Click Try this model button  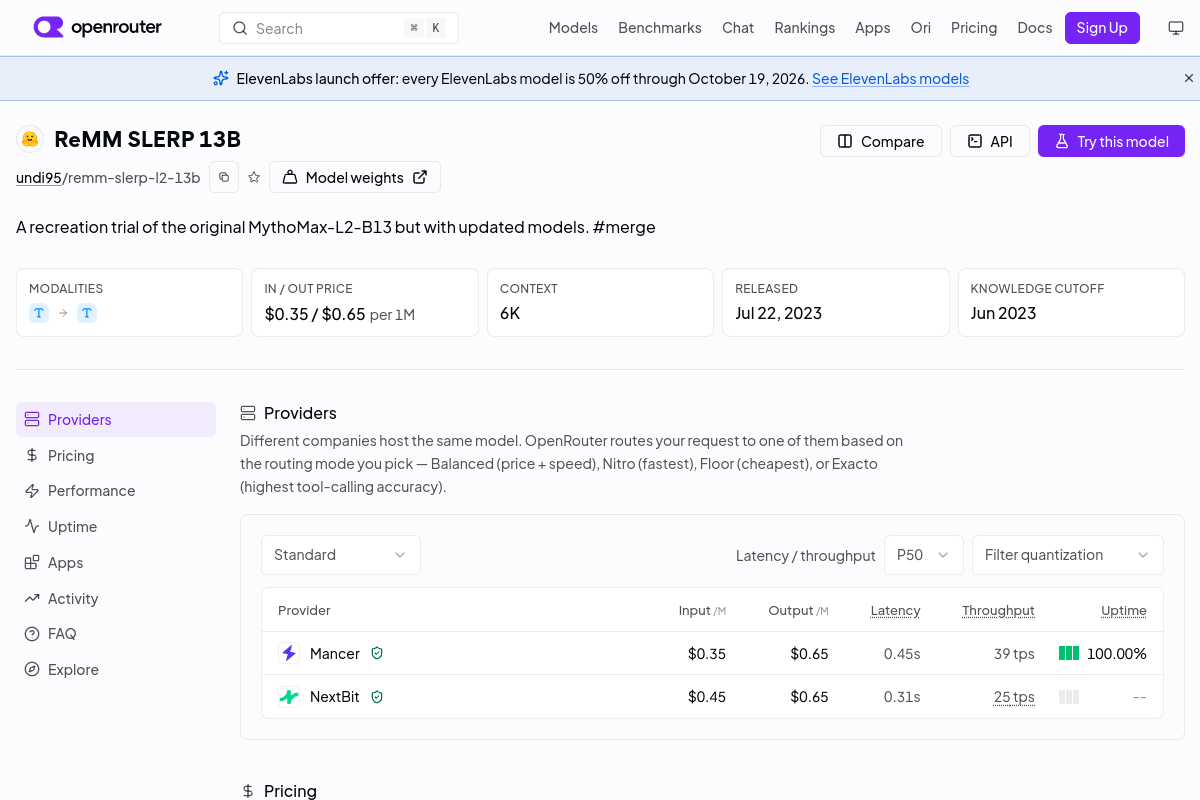(1111, 141)
